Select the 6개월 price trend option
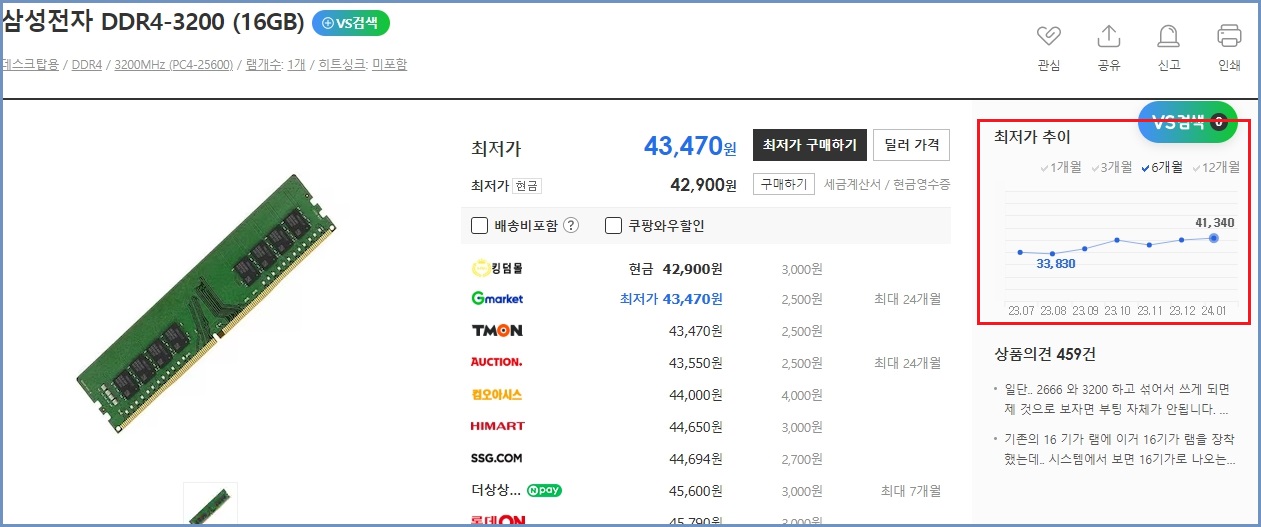1261x527 pixels. coord(1162,167)
